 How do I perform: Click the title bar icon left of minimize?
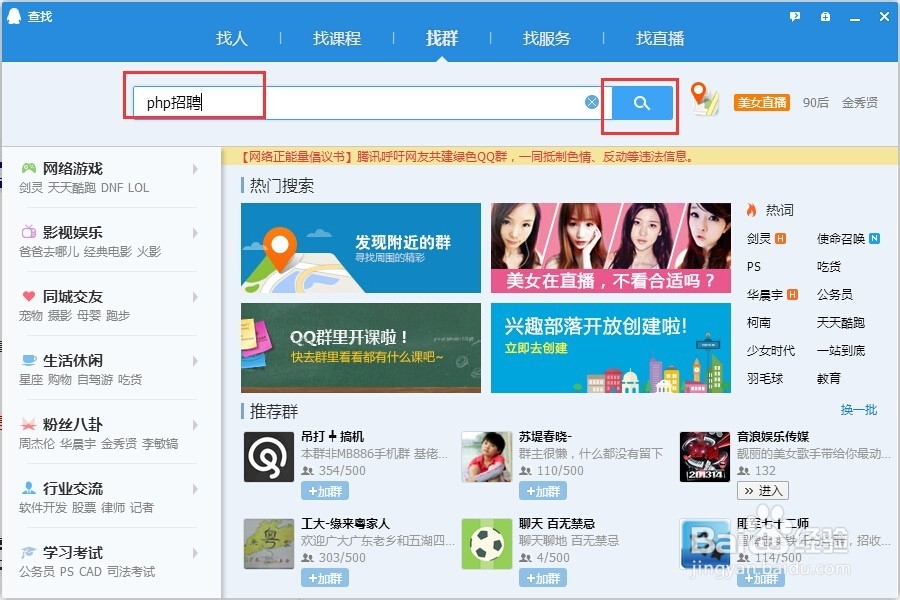(825, 17)
